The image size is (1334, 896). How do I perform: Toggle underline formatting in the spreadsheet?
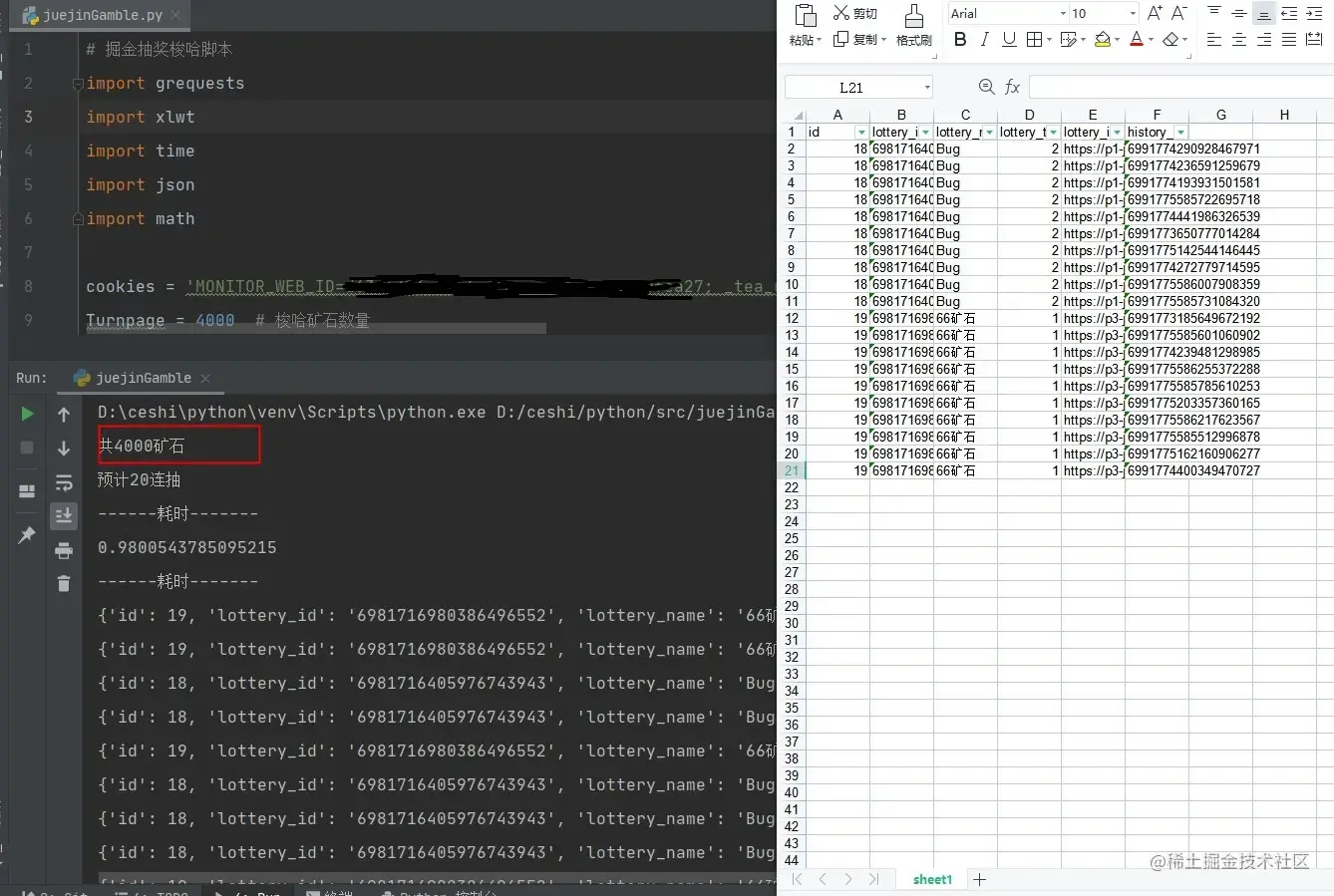1009,39
